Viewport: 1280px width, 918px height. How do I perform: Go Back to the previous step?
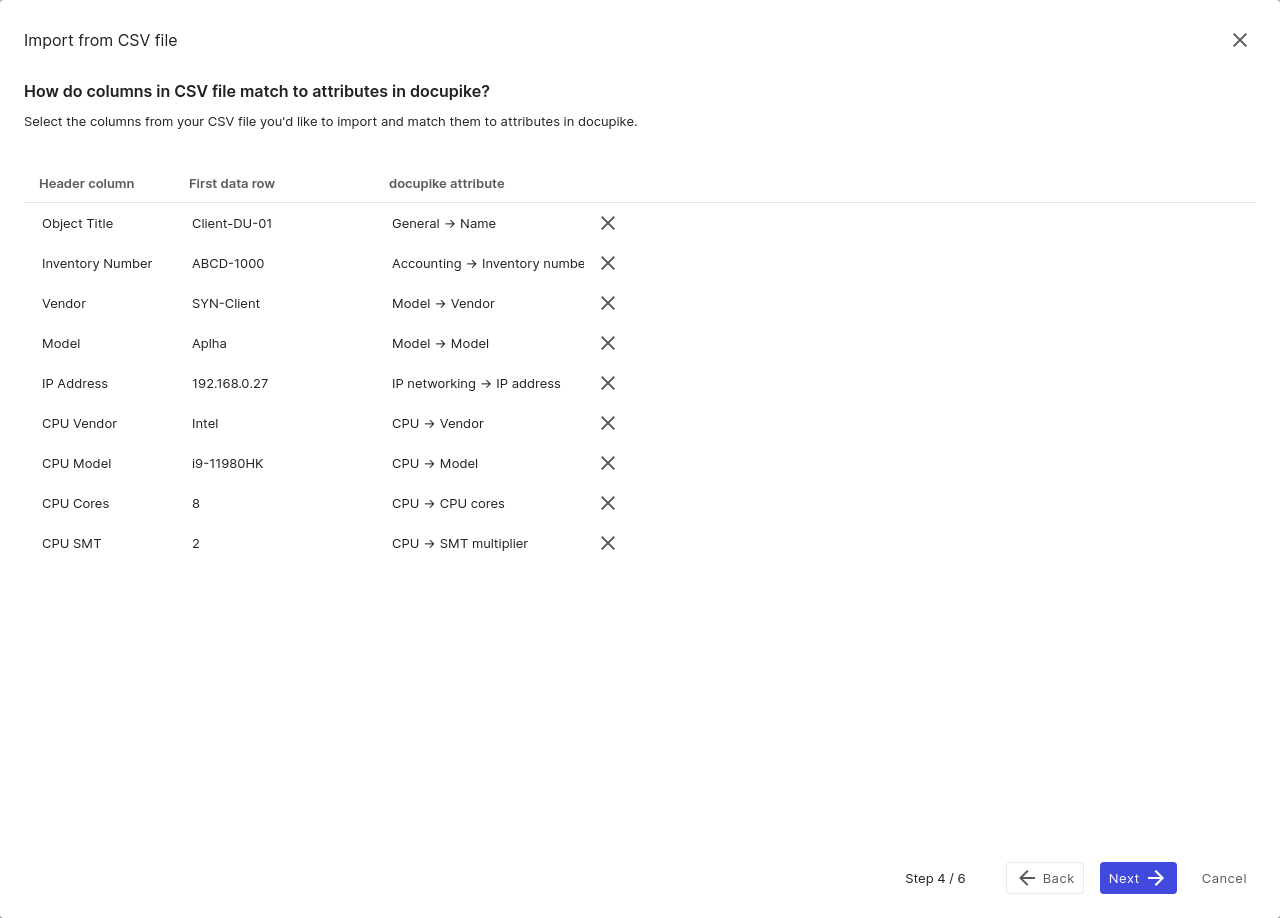1045,878
